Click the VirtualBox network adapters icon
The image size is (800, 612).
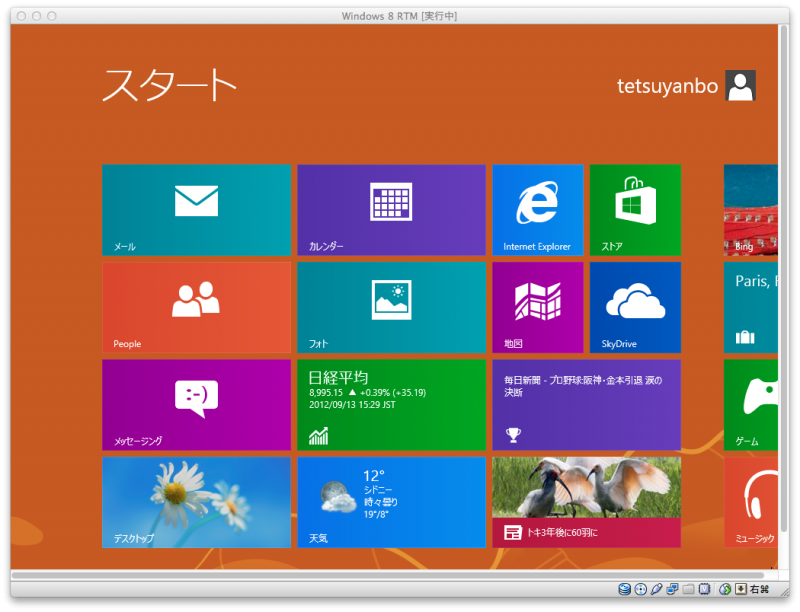click(x=672, y=590)
